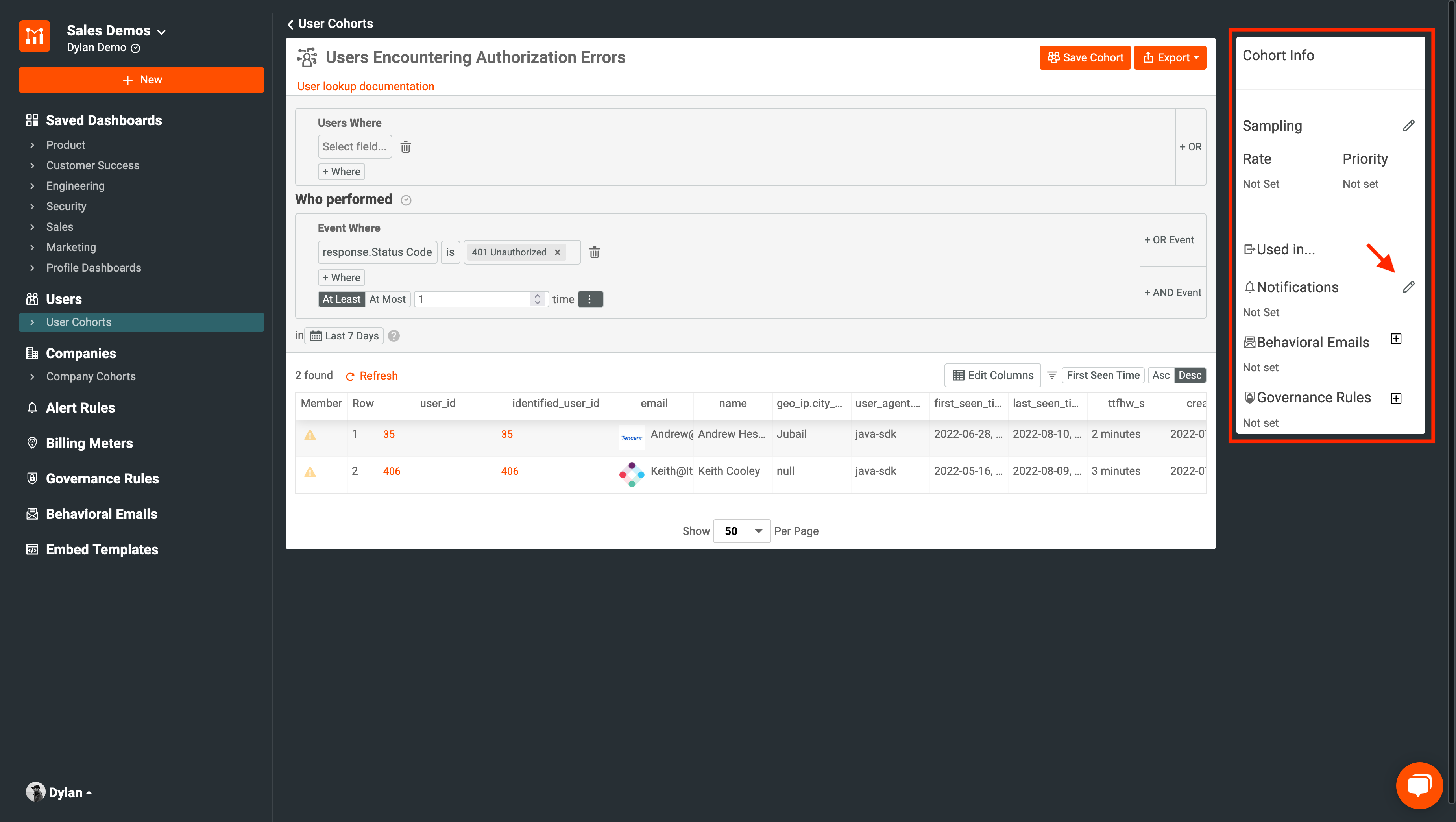Screen dimensions: 1456x822
Task: Change sort order to Asc
Action: pos(1161,375)
